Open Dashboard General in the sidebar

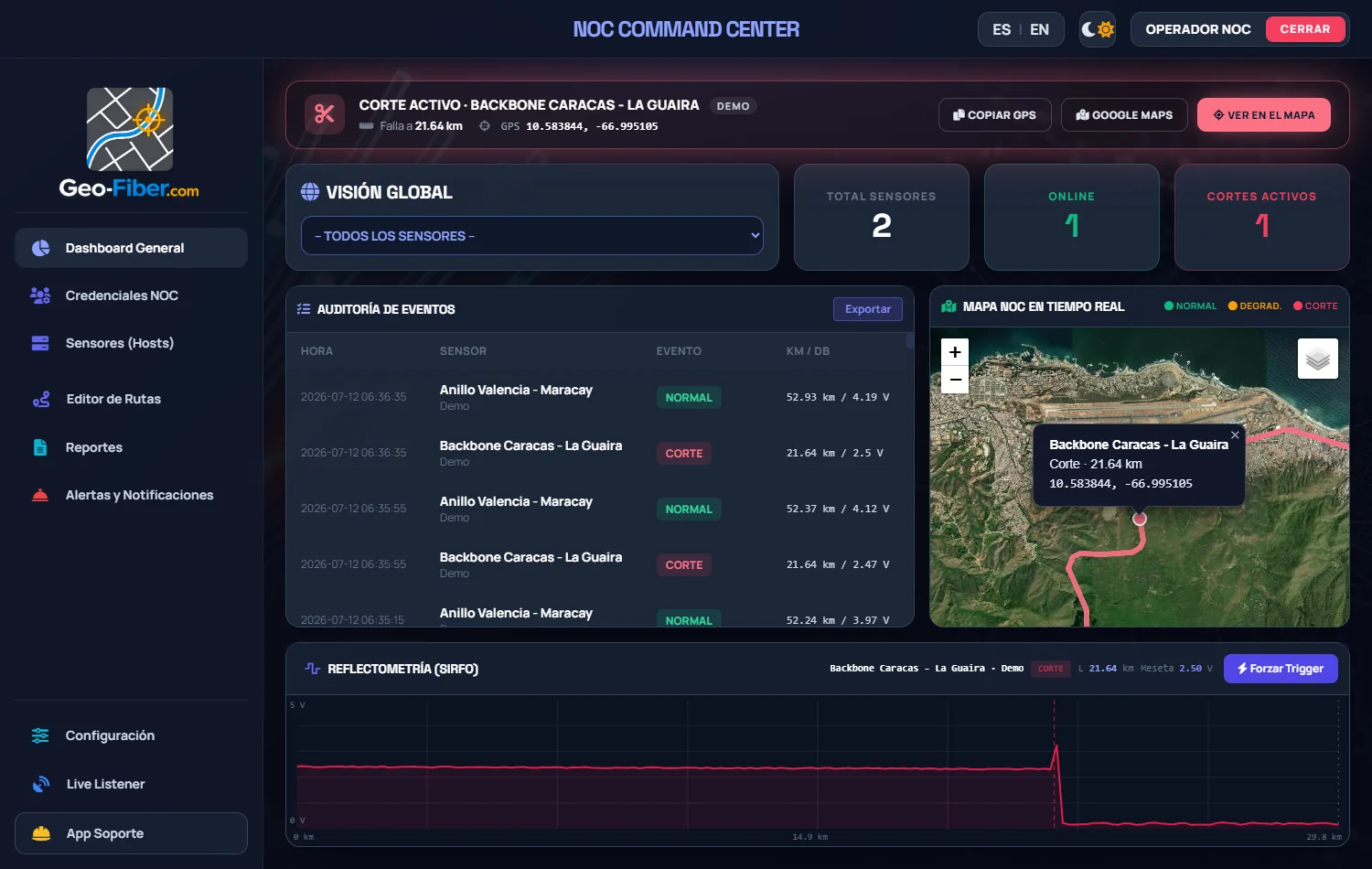coord(131,248)
